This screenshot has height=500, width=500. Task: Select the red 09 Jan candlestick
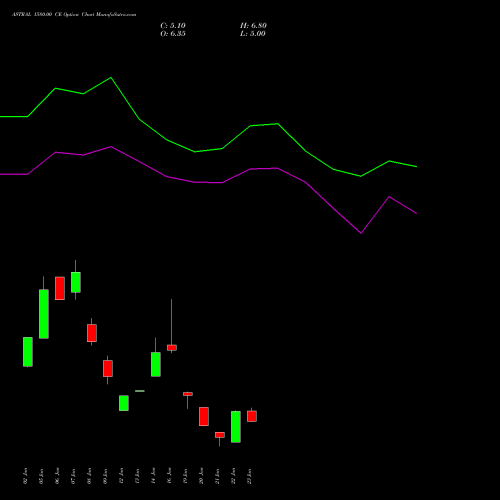click(x=108, y=369)
